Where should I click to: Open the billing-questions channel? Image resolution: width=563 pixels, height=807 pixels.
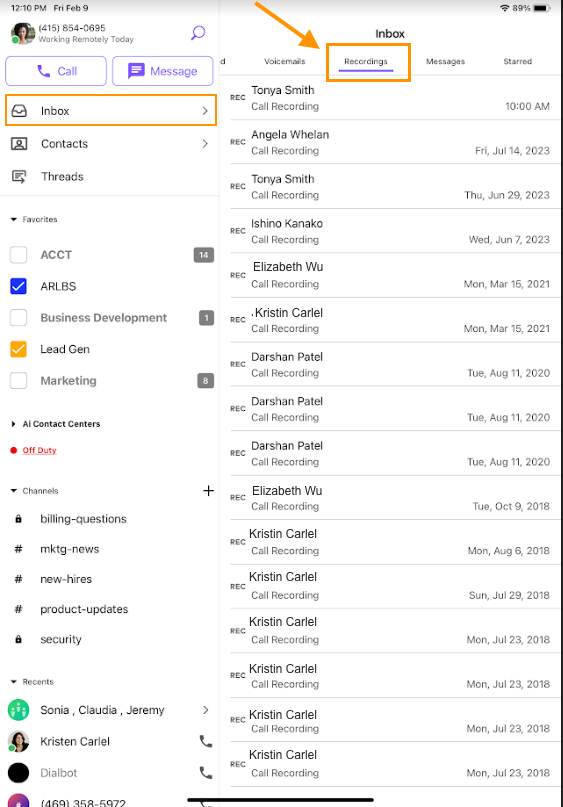[x=83, y=519]
